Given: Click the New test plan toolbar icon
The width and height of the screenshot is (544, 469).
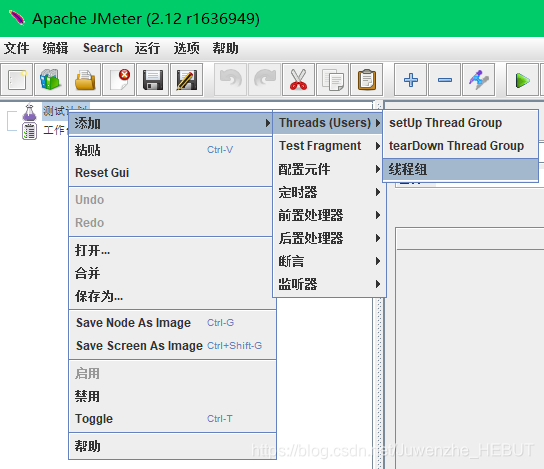Looking at the screenshot, I should (x=17, y=80).
